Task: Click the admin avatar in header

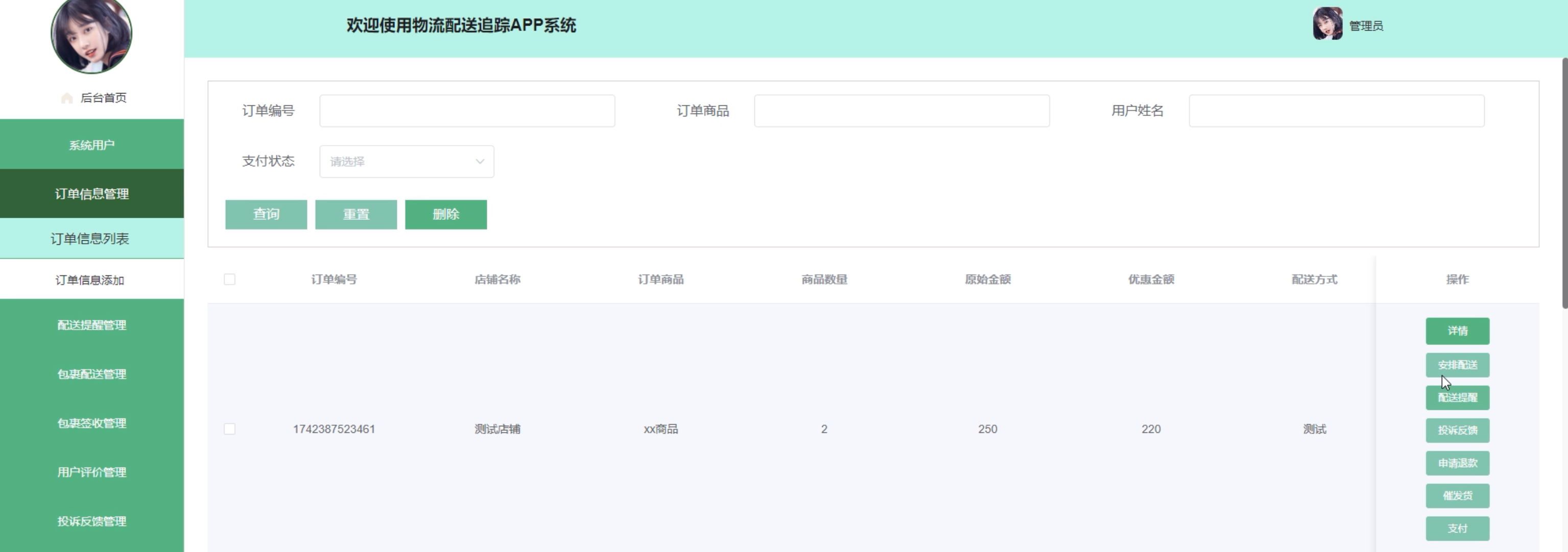Action: (1327, 25)
